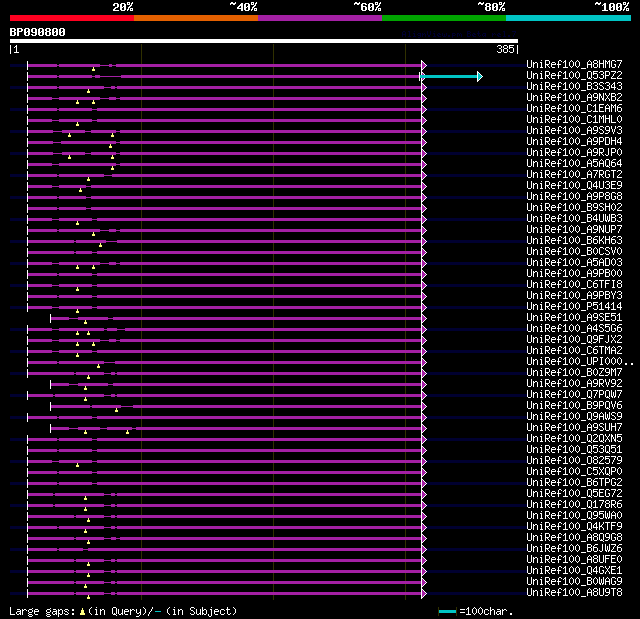Click the purple alignment bar of UniRef100_A9RV92
The height and width of the screenshot is (619, 640).
point(236,384)
